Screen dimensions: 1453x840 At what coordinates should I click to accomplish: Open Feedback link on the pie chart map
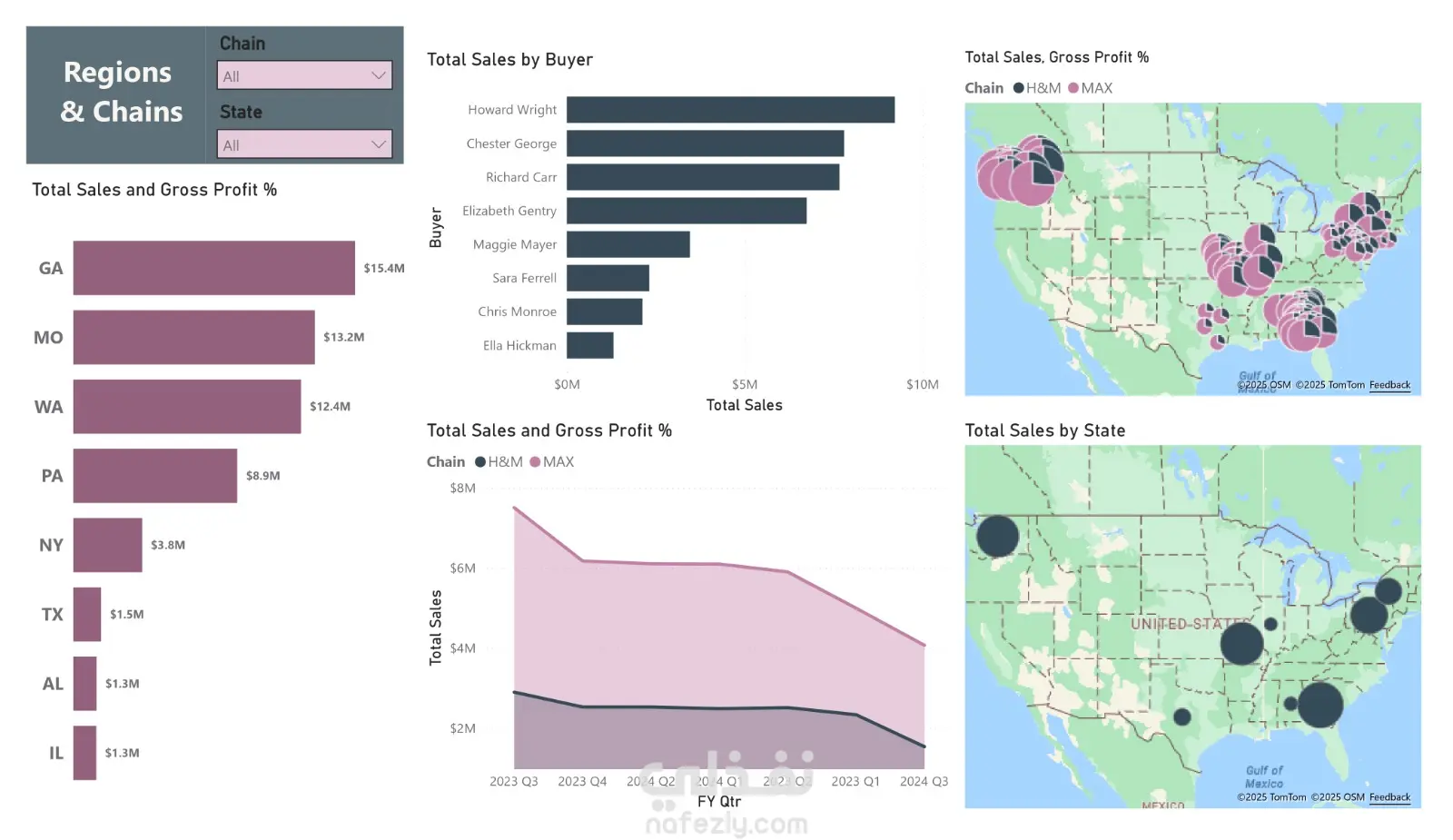click(1389, 385)
